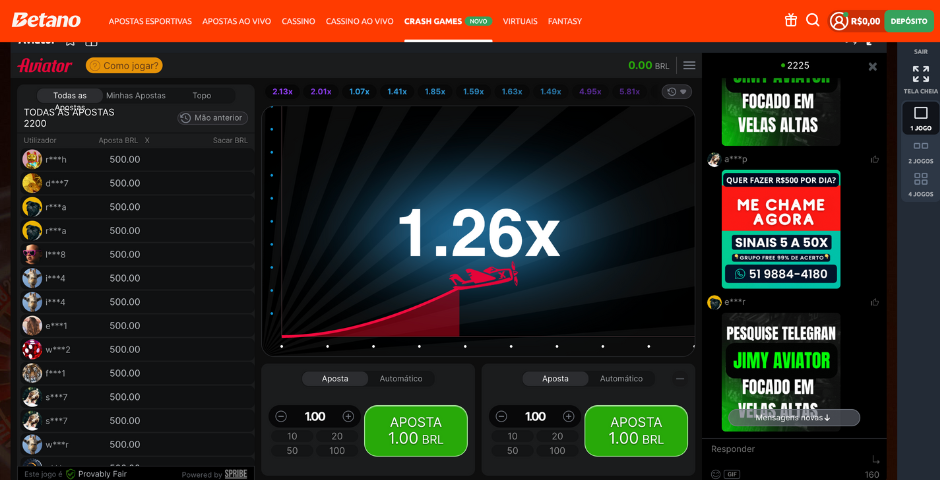Show Mão anterior results
Screen dimensions: 940x480
(213, 118)
